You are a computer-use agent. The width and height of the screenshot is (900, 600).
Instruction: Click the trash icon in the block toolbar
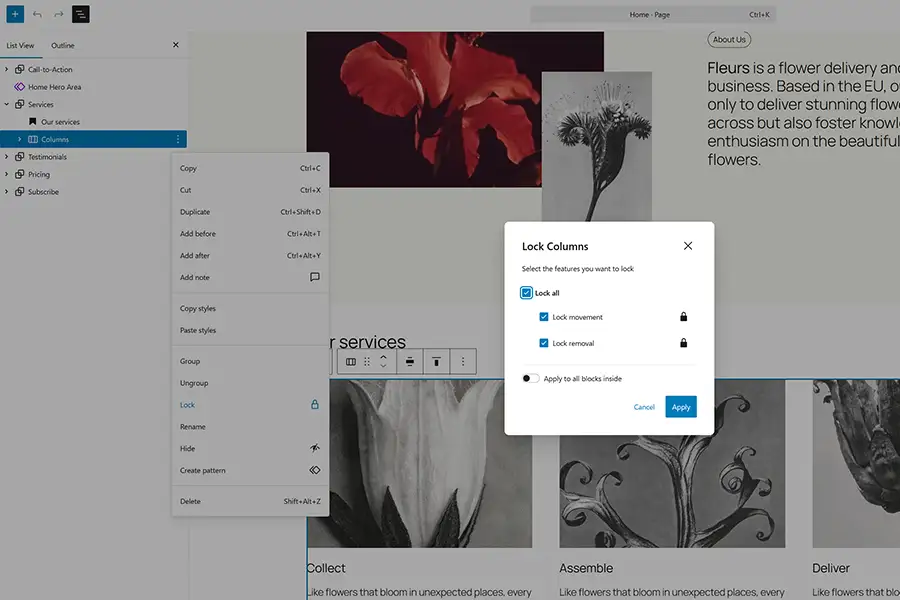pyautogui.click(x=437, y=361)
